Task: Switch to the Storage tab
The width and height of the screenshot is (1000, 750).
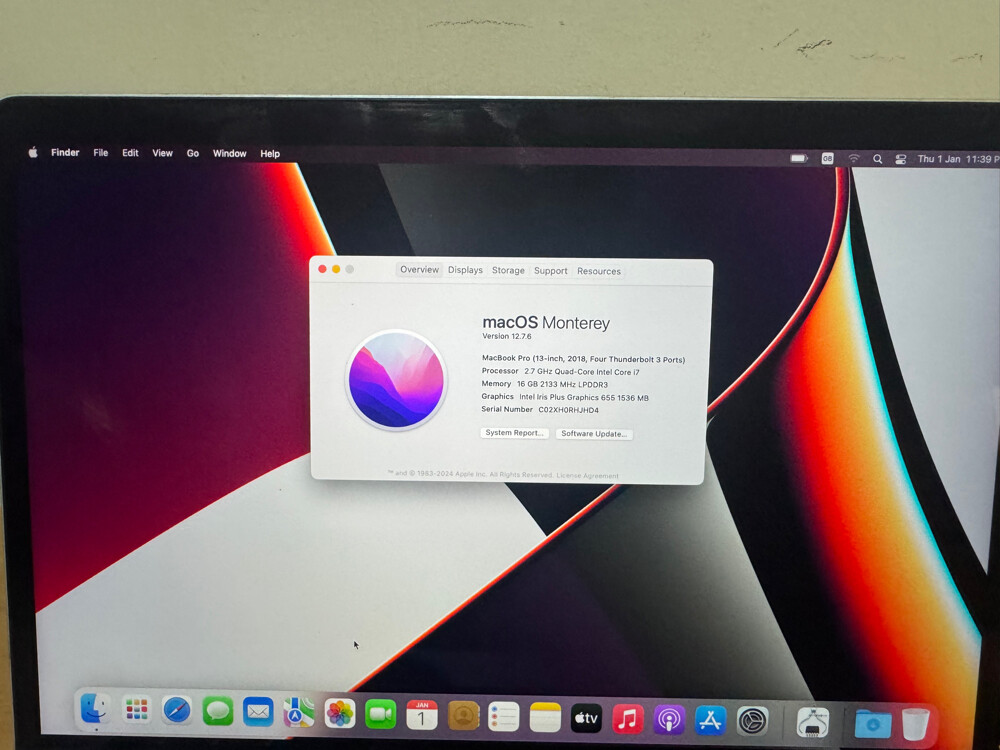Action: (x=508, y=270)
